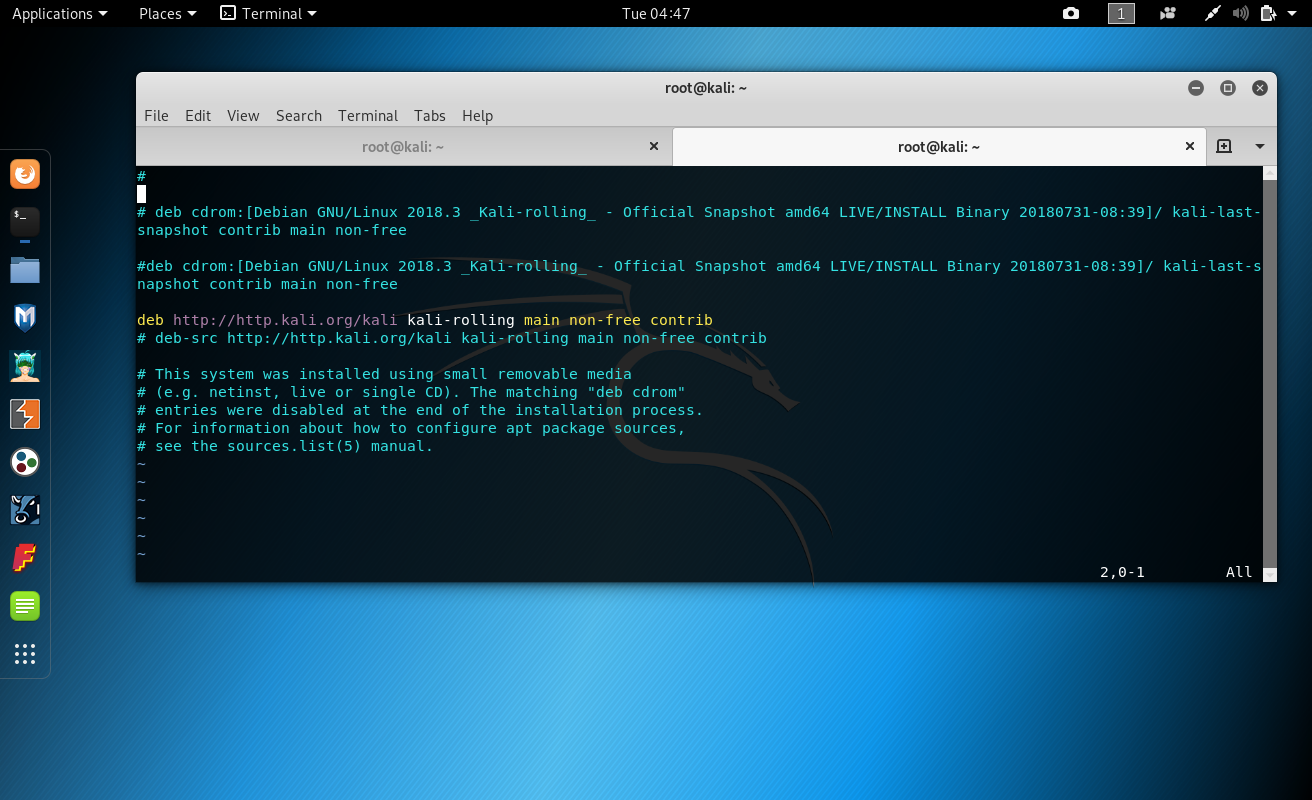Open the Terminal dock icon
Screen dimensions: 1312x800
coord(25,222)
